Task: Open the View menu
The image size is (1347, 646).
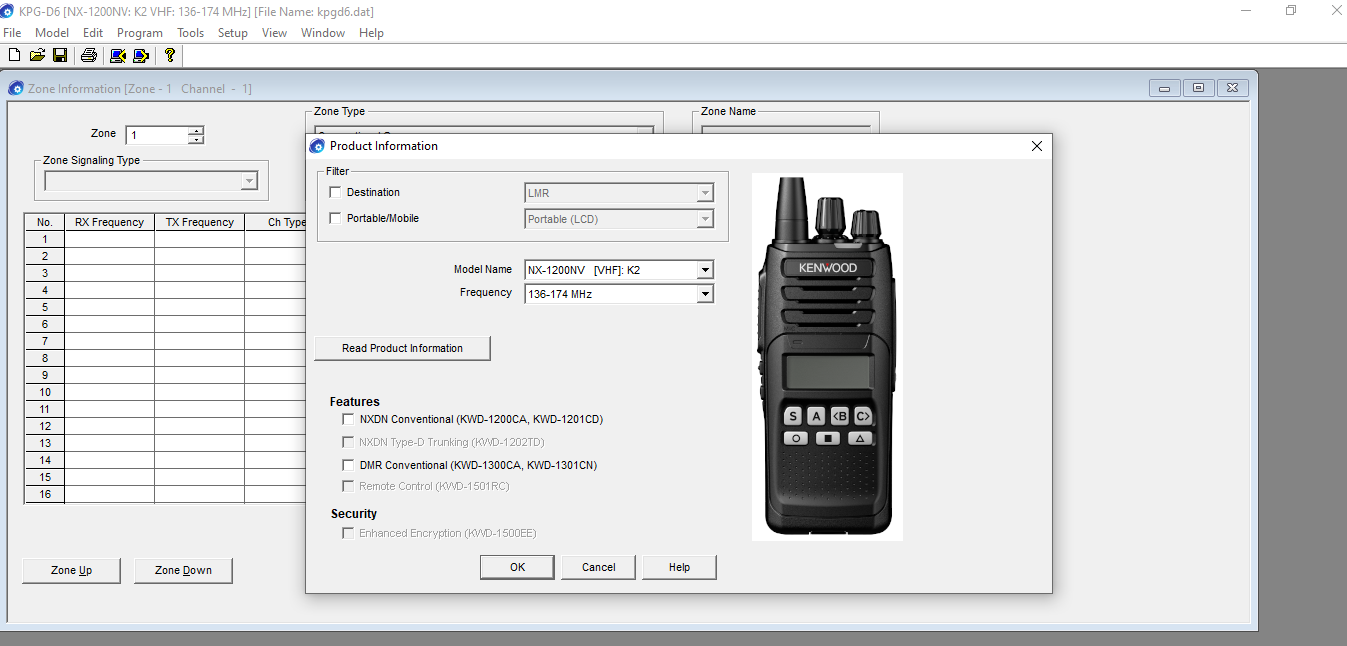Action: [274, 33]
